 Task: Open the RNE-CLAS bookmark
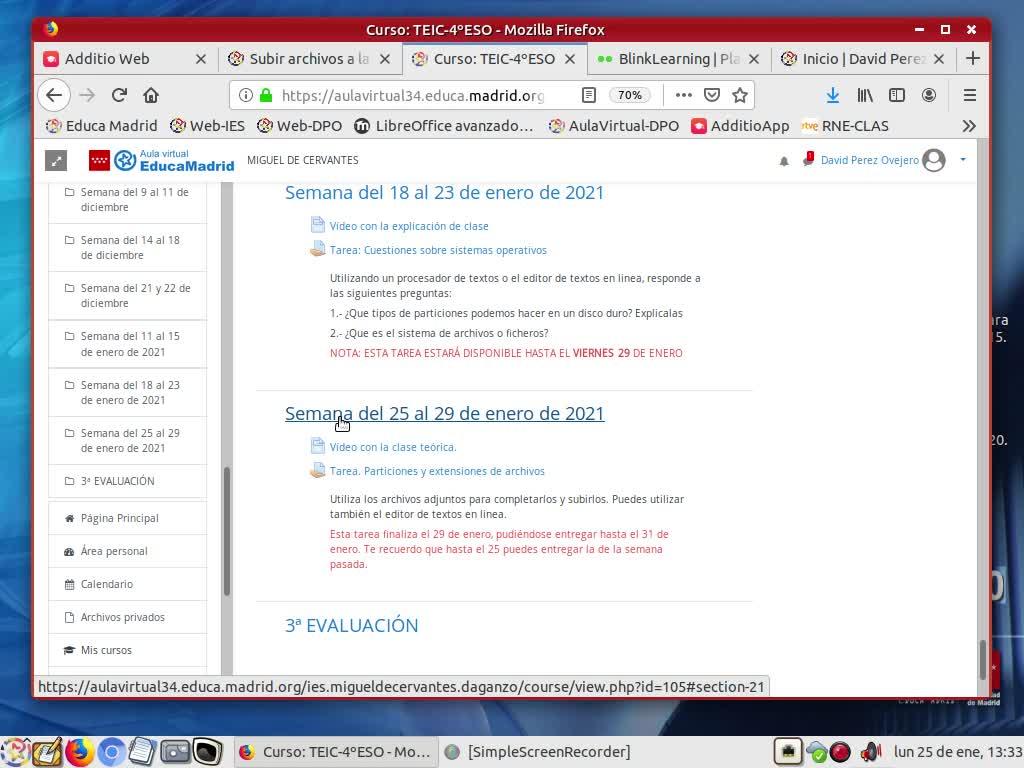point(846,126)
